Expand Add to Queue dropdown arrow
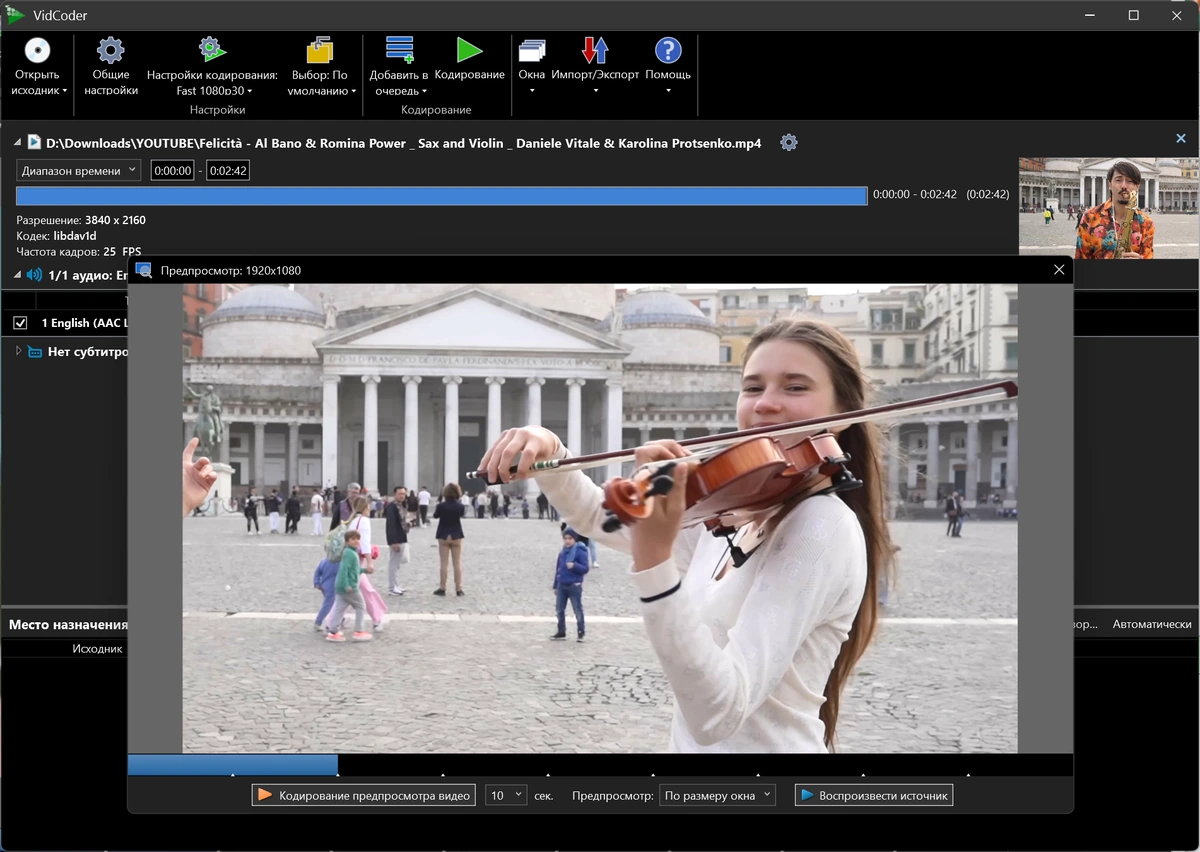Viewport: 1200px width, 852px height. point(426,91)
